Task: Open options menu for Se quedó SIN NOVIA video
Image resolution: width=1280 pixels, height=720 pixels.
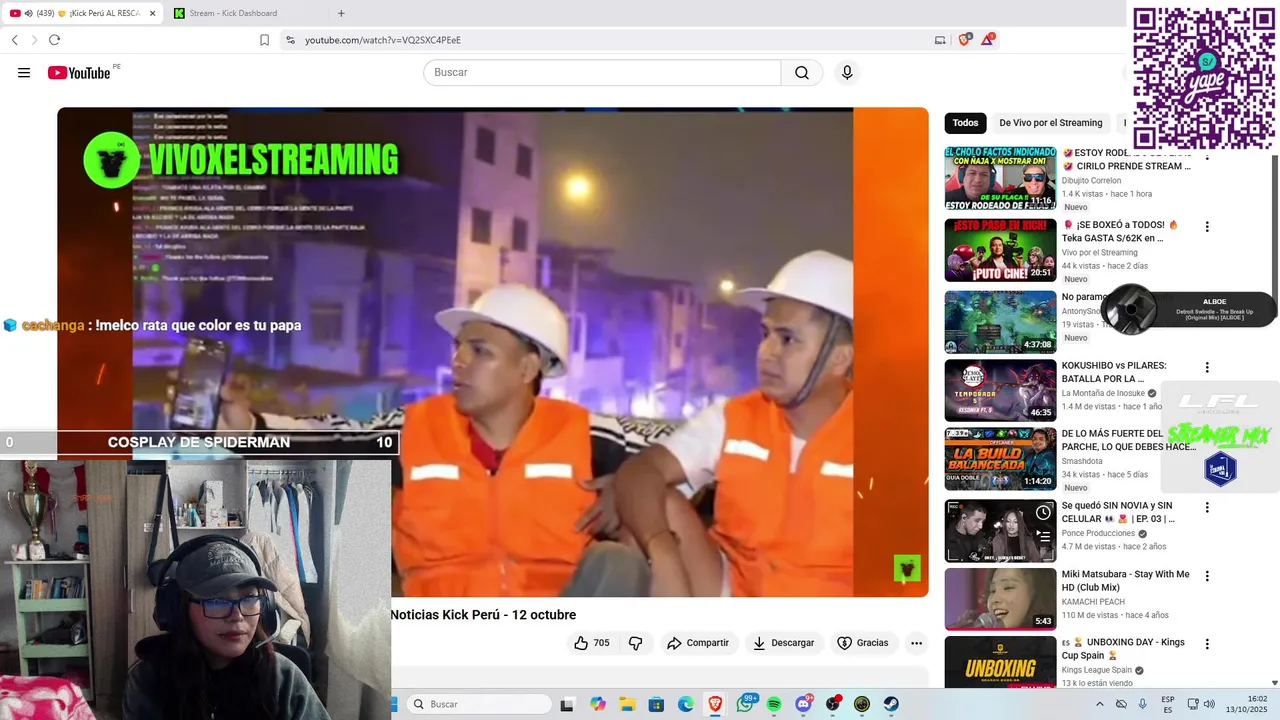Action: pos(1207,507)
